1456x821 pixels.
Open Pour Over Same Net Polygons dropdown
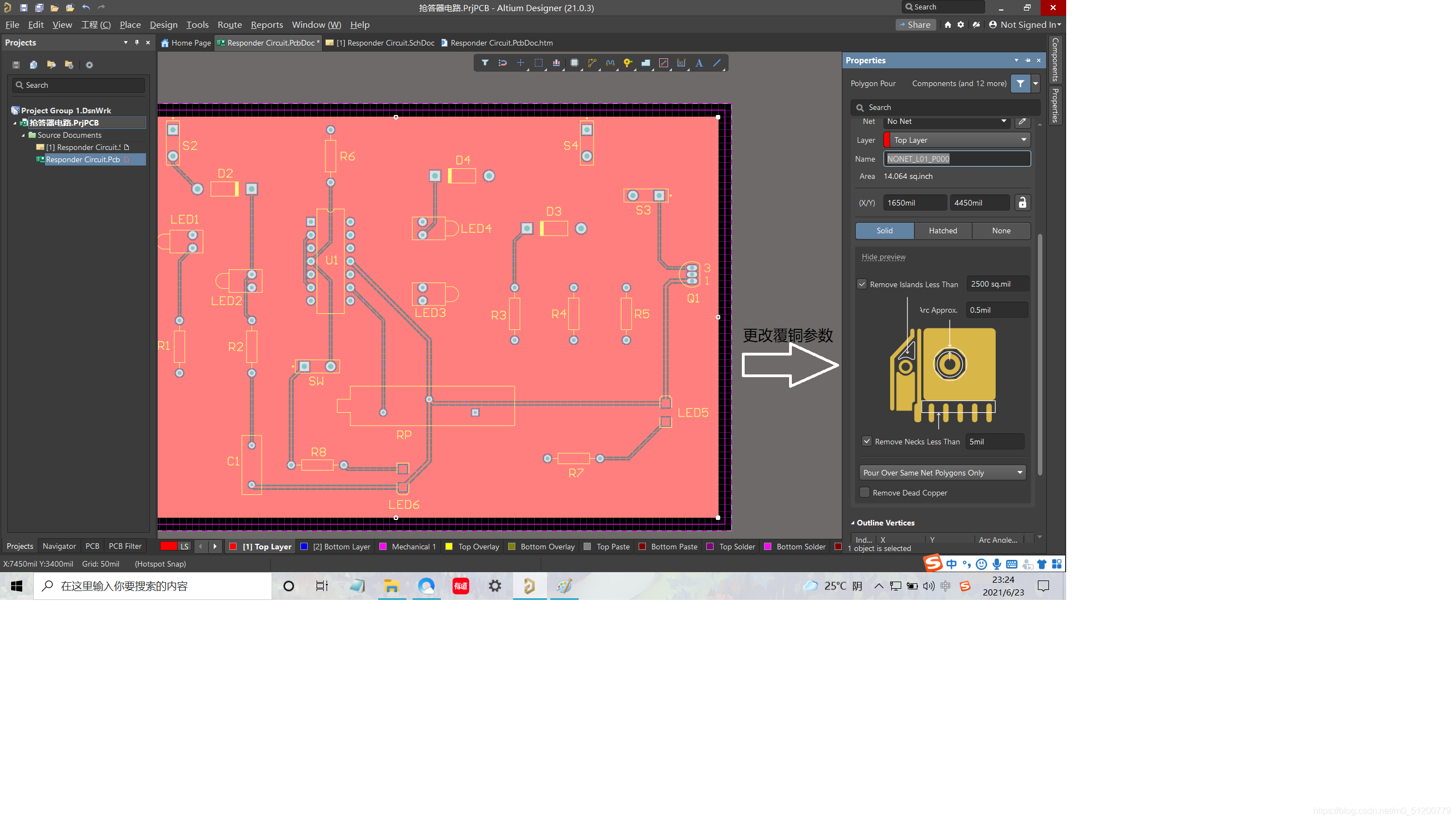(942, 473)
